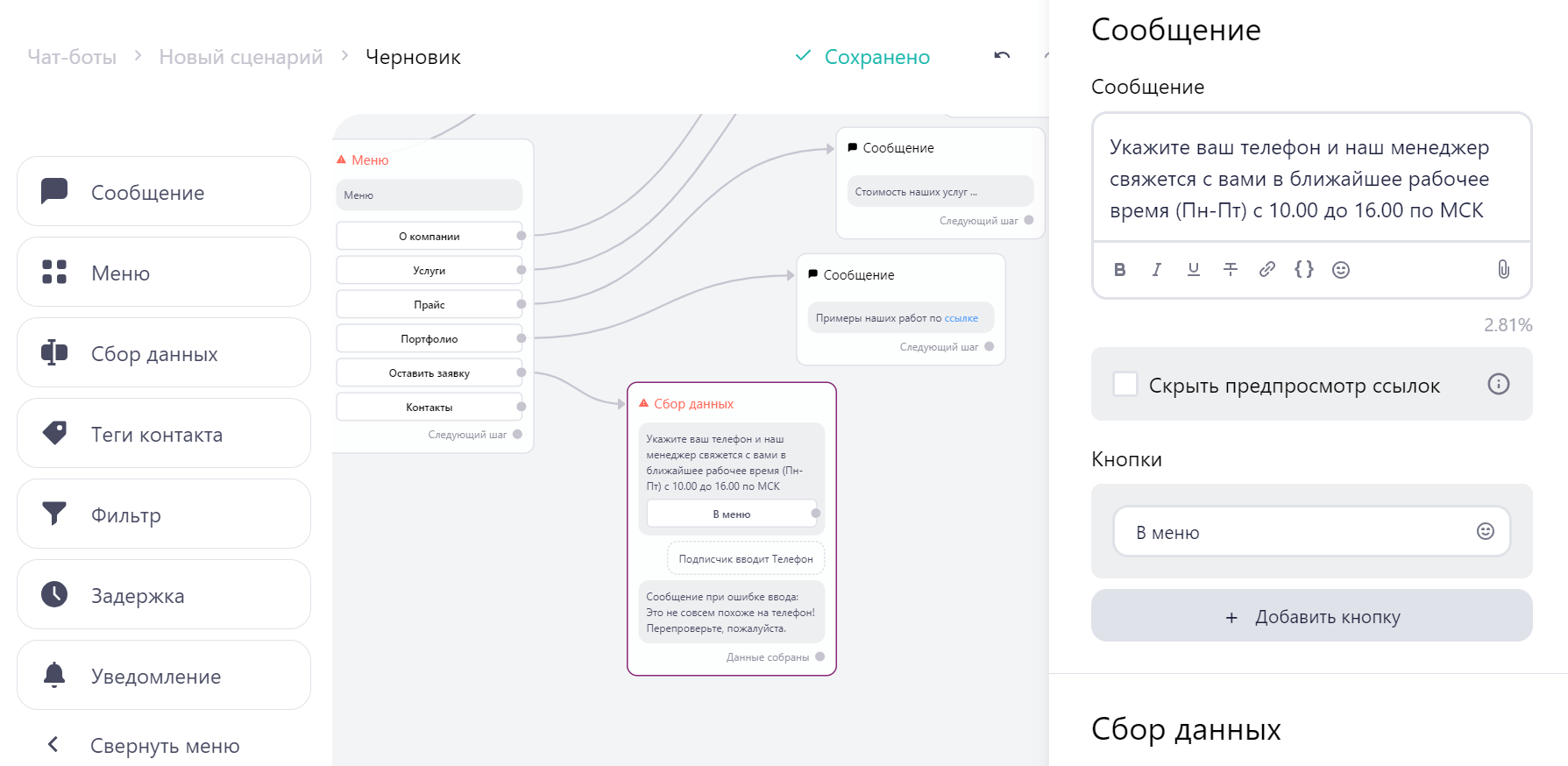
Task: Click the Сбор данных cursor icon
Action: click(x=54, y=352)
